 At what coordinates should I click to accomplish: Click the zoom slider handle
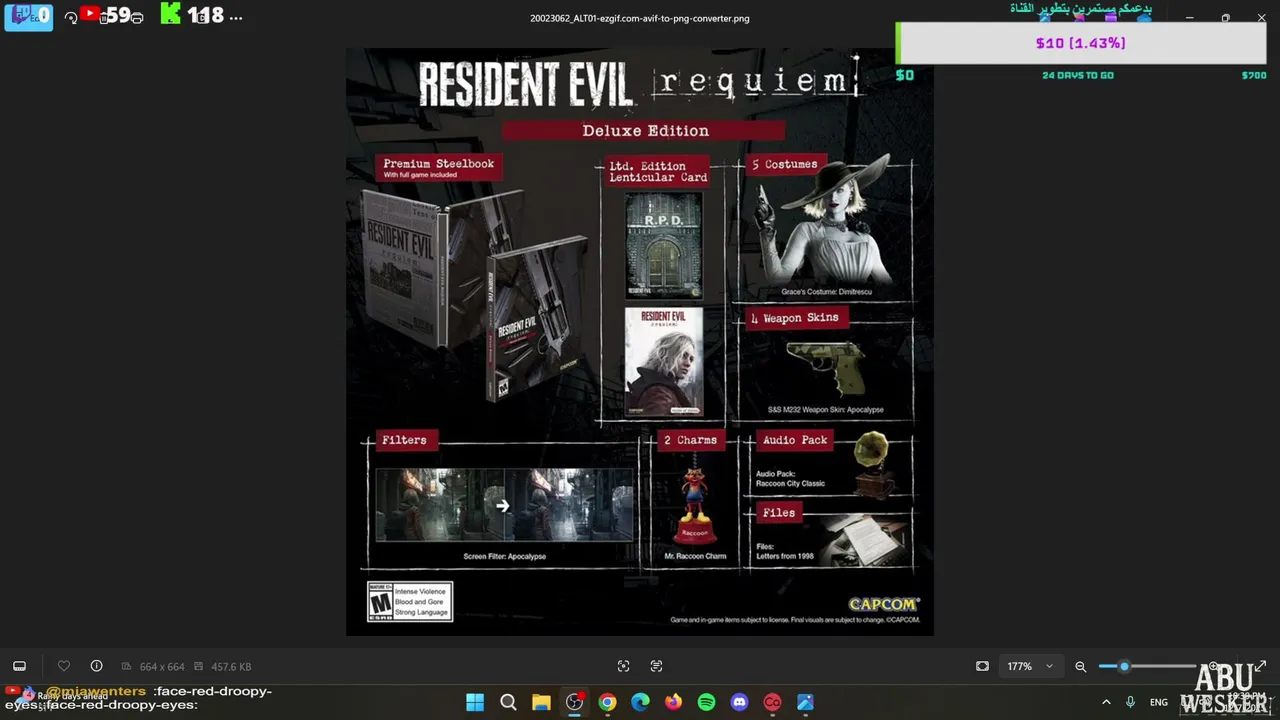tap(1124, 666)
